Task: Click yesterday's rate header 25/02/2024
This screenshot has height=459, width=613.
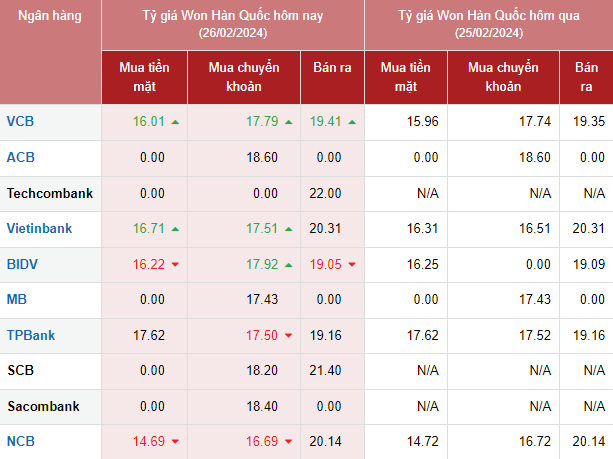Action: 488,25
